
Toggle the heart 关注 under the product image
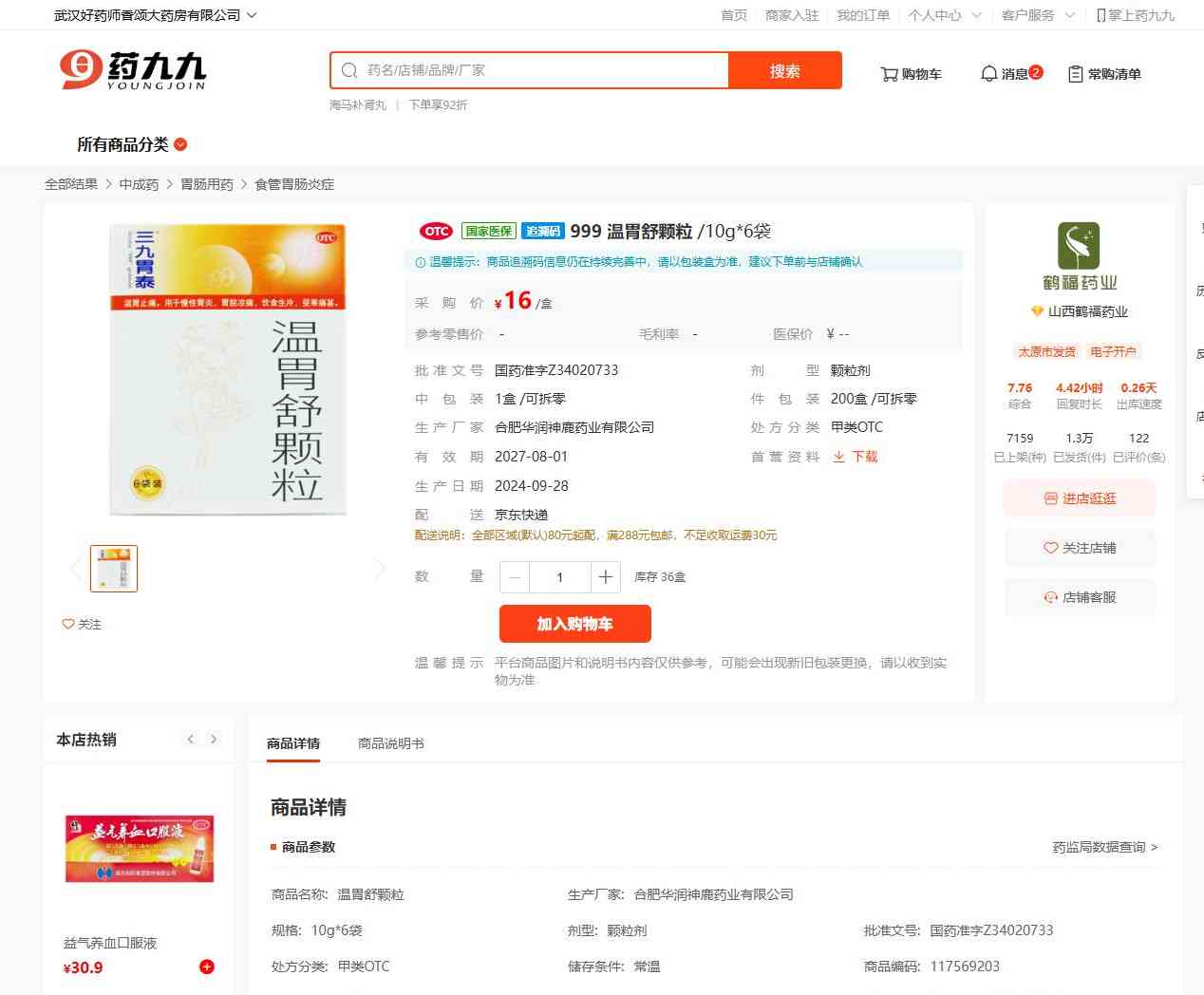68,624
